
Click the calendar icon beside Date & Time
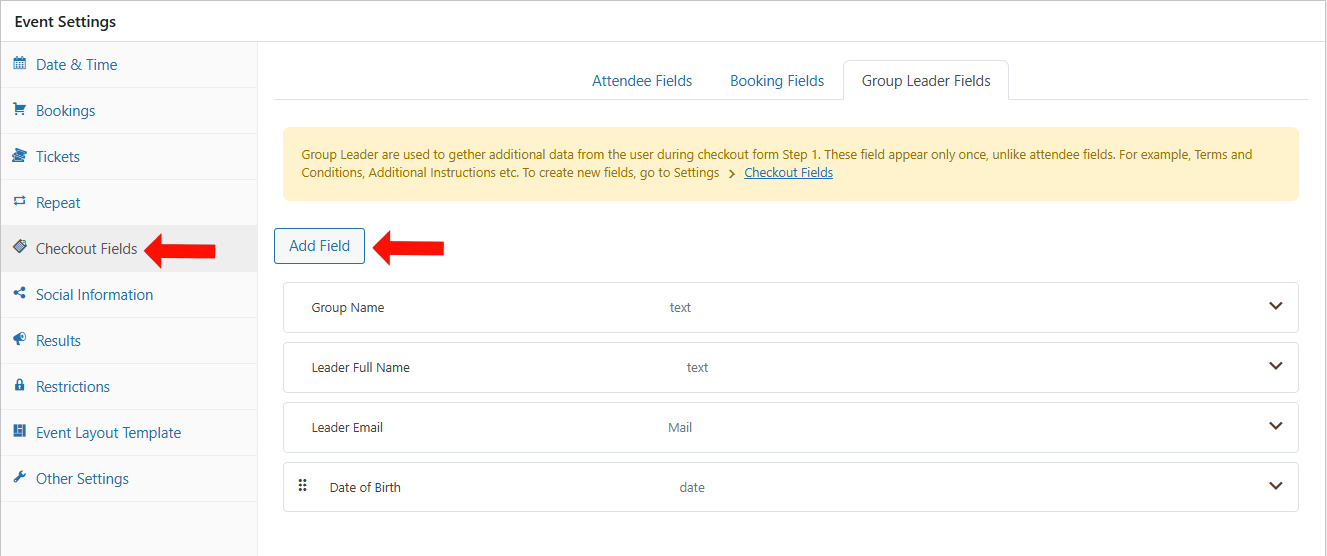tap(19, 64)
